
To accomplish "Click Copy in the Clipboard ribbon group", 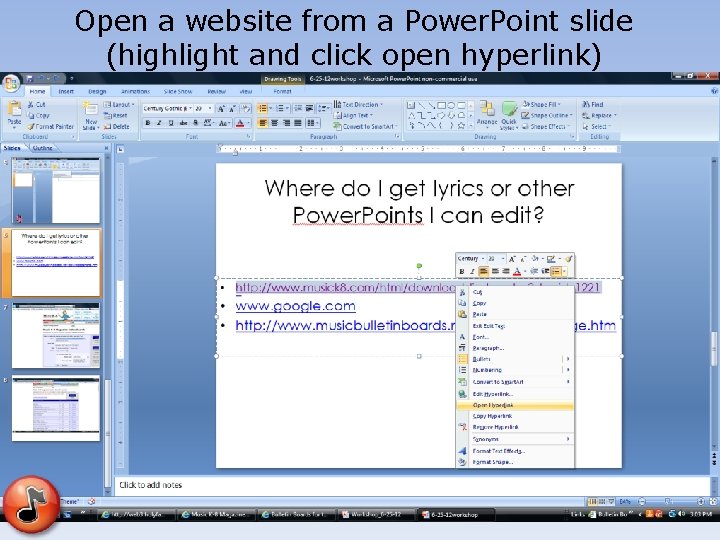I will click(x=38, y=115).
